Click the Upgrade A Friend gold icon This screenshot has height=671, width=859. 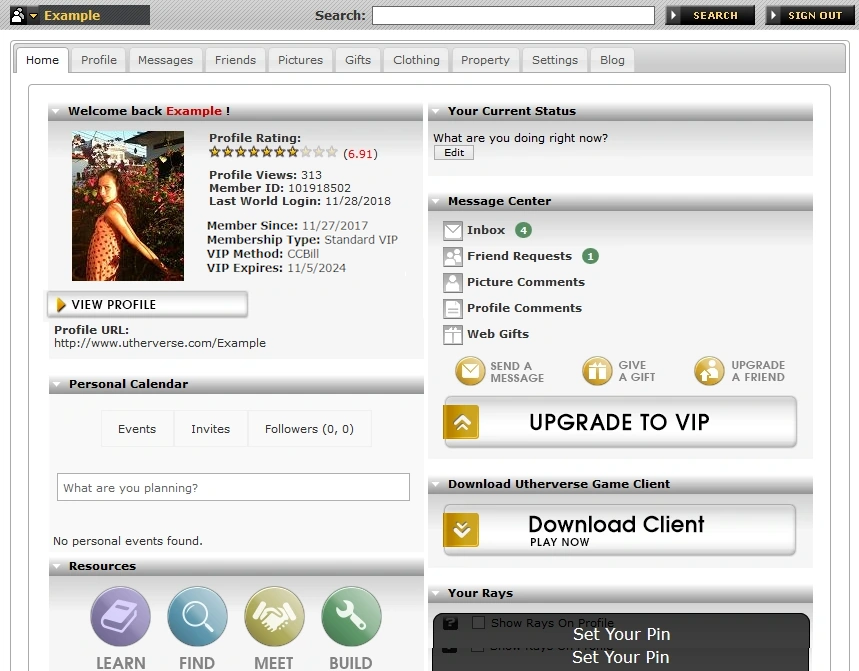pyautogui.click(x=709, y=371)
